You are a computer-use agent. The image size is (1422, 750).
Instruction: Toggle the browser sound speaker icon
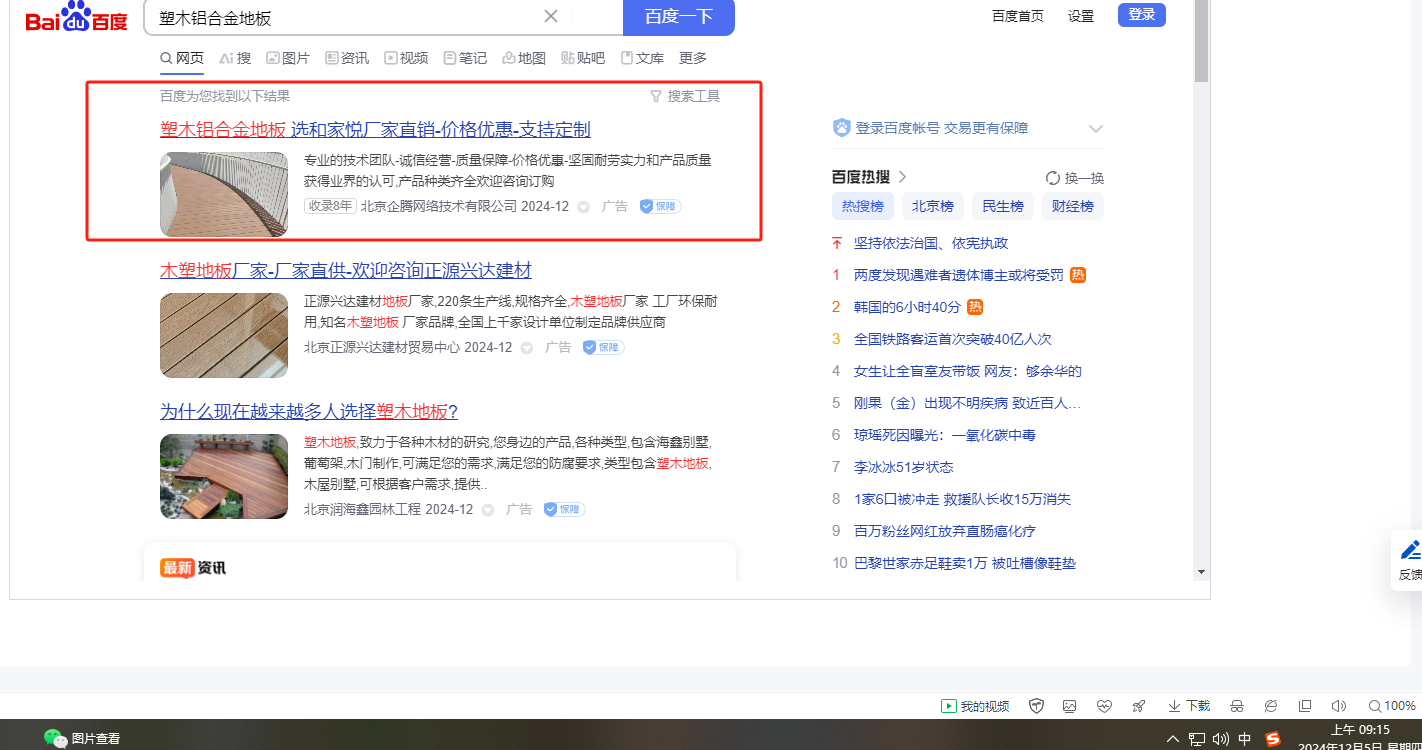pyautogui.click(x=1339, y=706)
